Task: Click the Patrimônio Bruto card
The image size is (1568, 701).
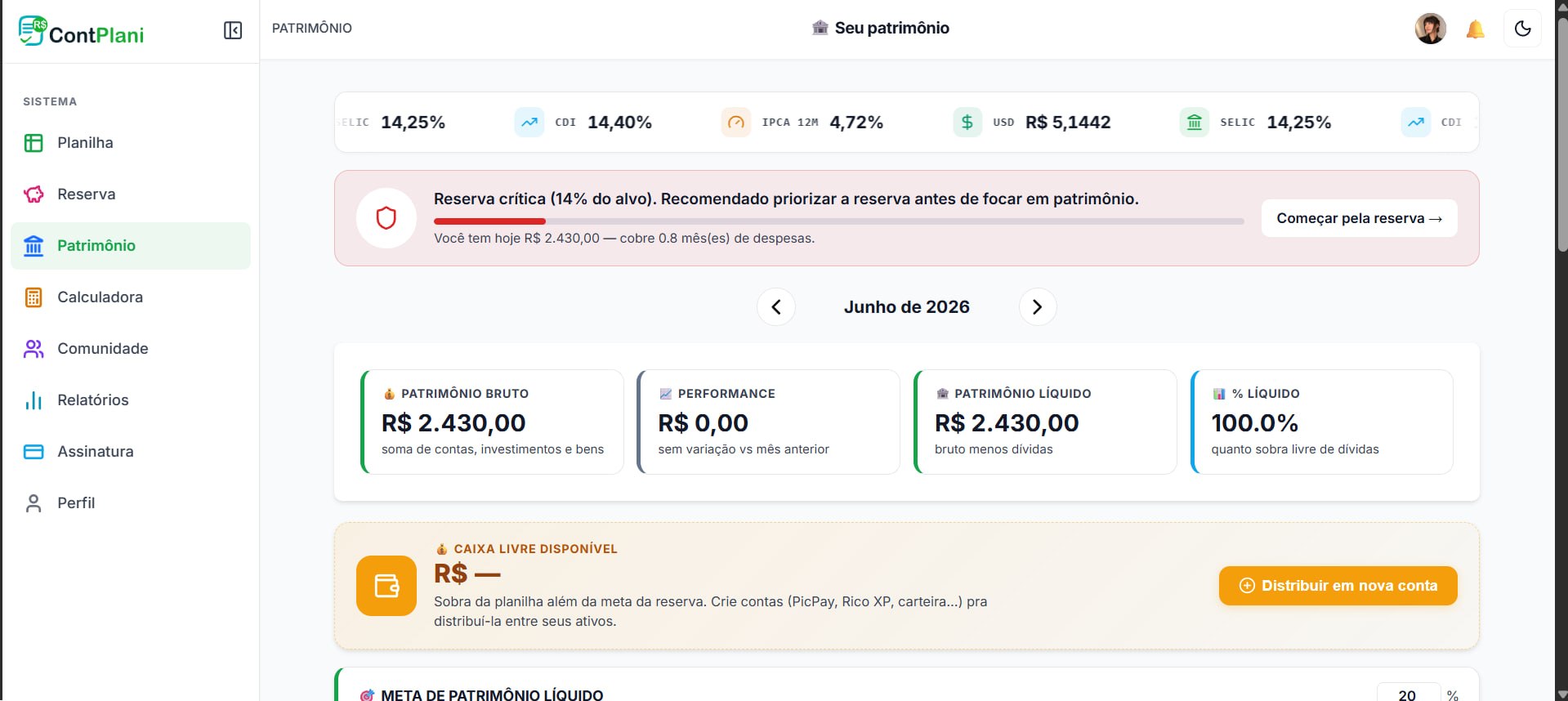Action: pos(492,422)
